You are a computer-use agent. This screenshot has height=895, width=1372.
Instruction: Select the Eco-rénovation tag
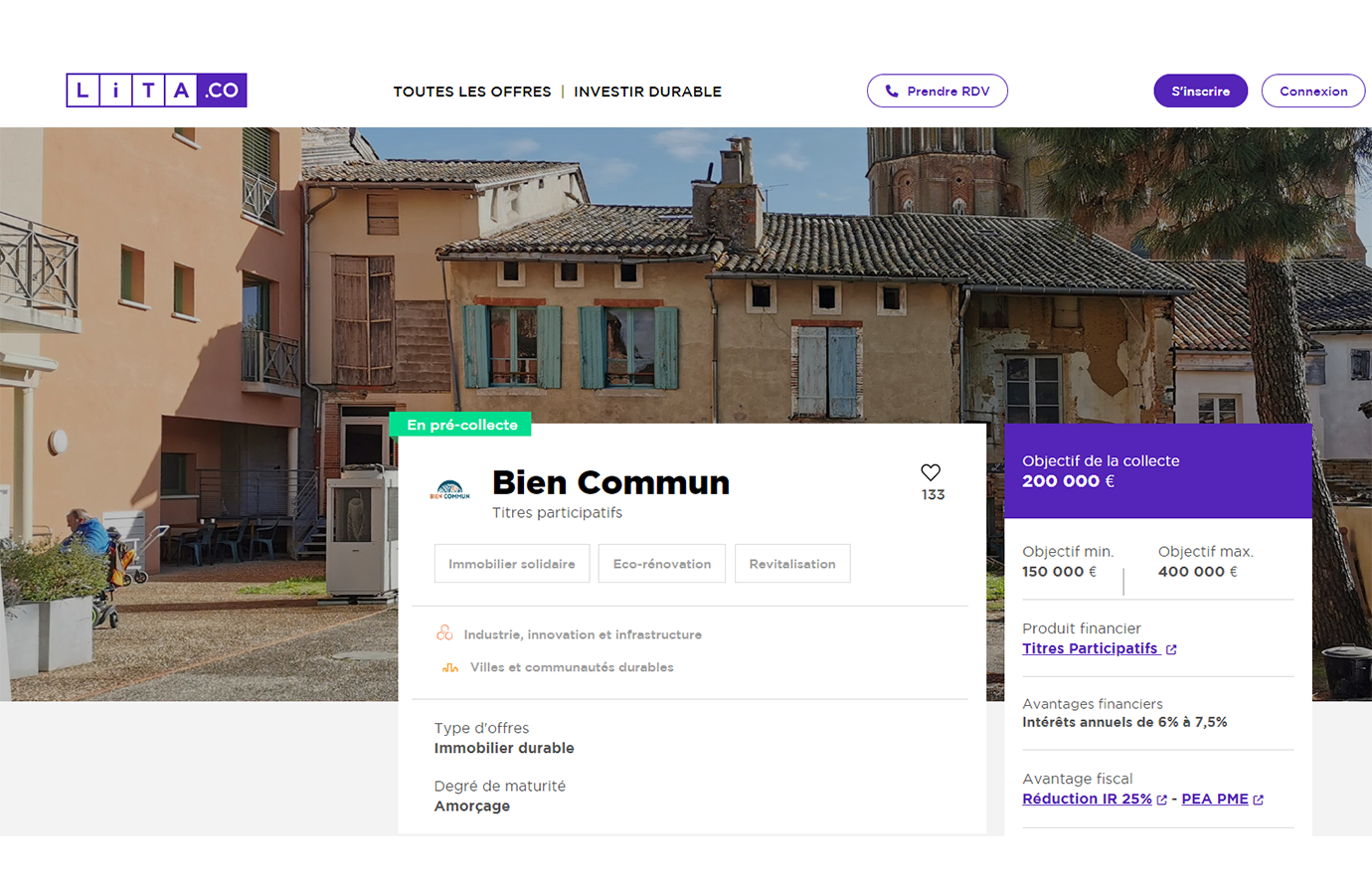662,564
